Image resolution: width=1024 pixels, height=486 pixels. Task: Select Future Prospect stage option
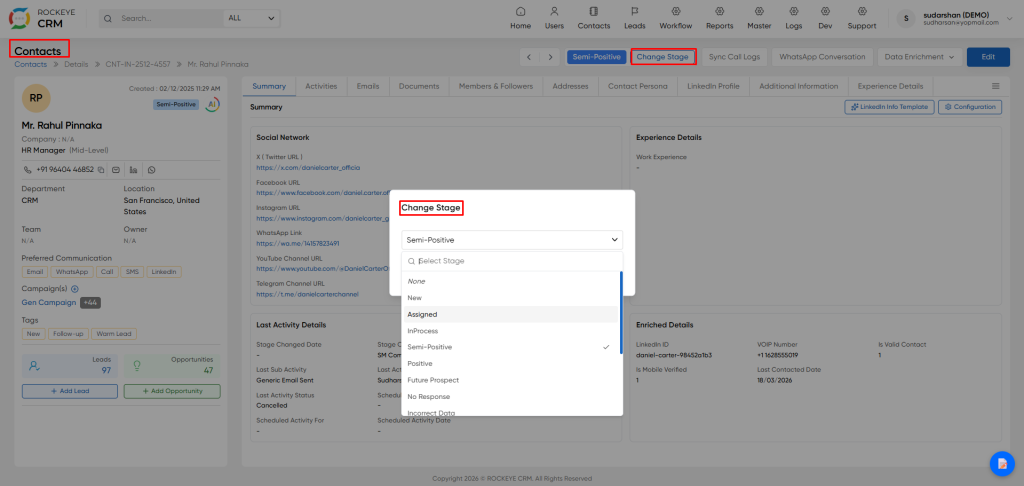click(512, 380)
